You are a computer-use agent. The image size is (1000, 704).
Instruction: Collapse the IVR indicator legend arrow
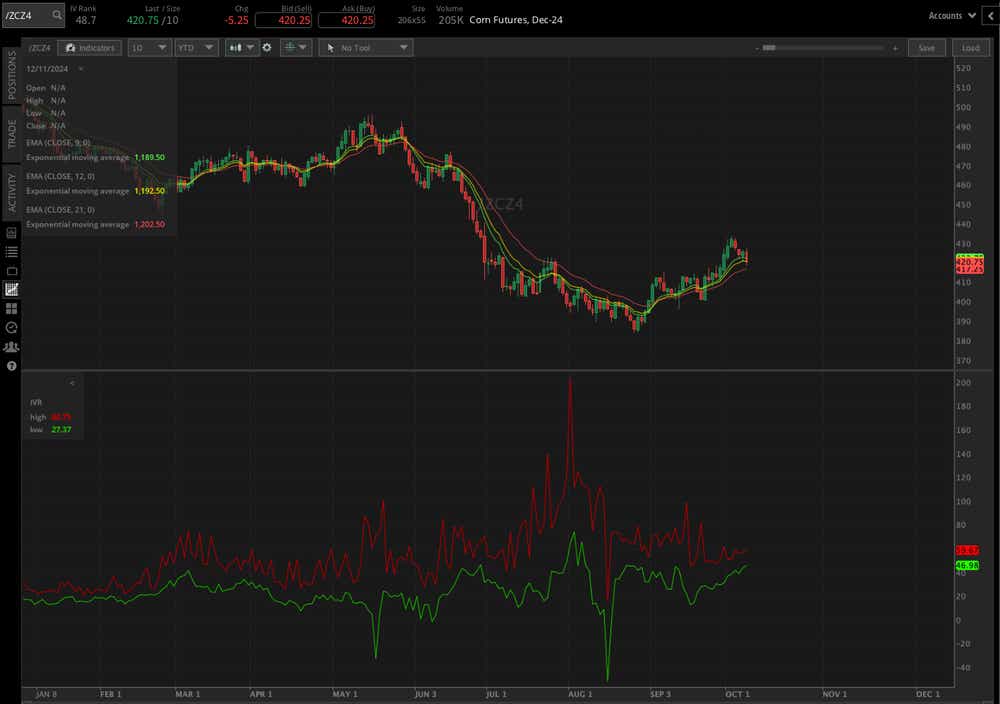click(72, 383)
